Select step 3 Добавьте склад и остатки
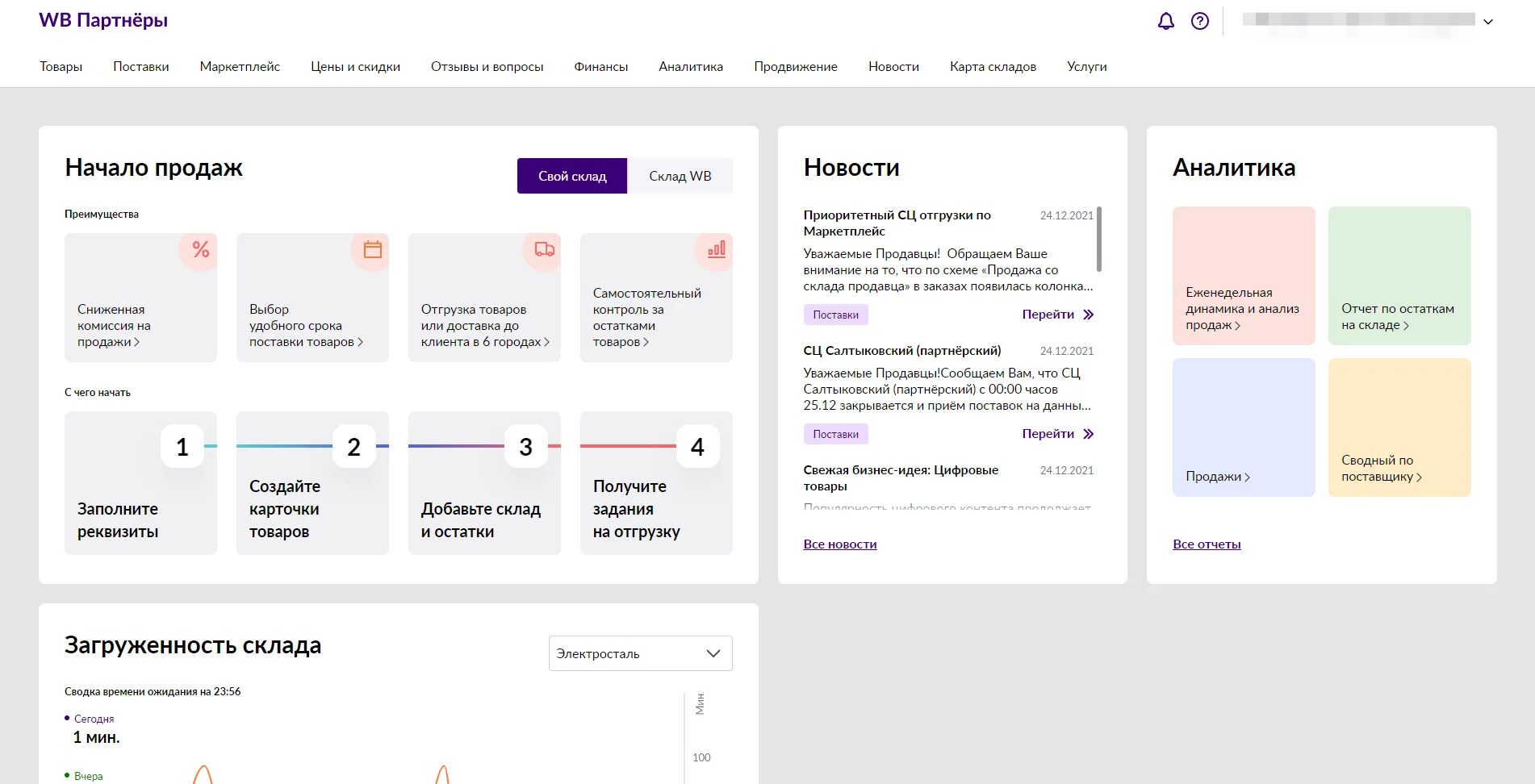1535x784 pixels. [x=484, y=483]
